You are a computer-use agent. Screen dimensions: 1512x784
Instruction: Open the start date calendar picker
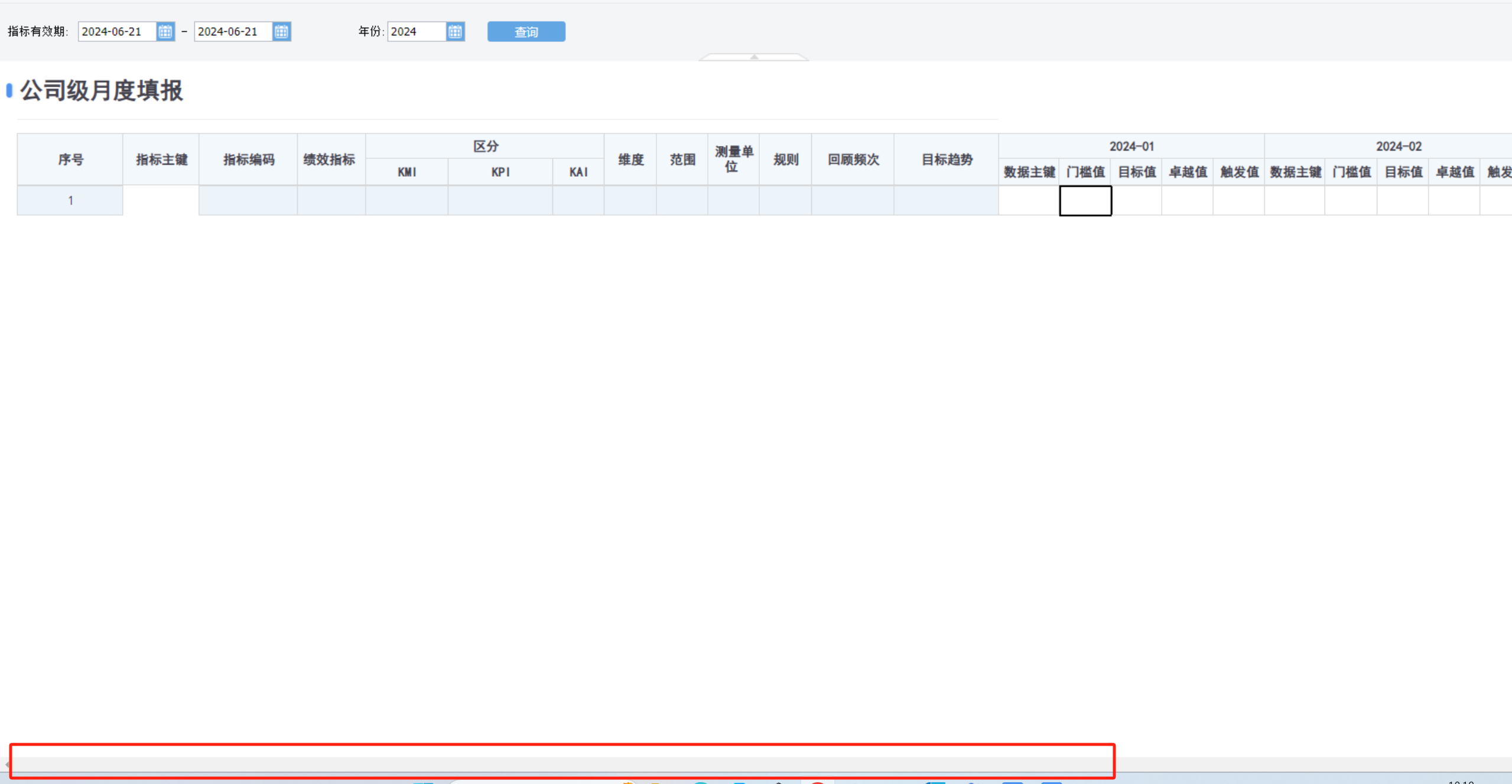165,31
